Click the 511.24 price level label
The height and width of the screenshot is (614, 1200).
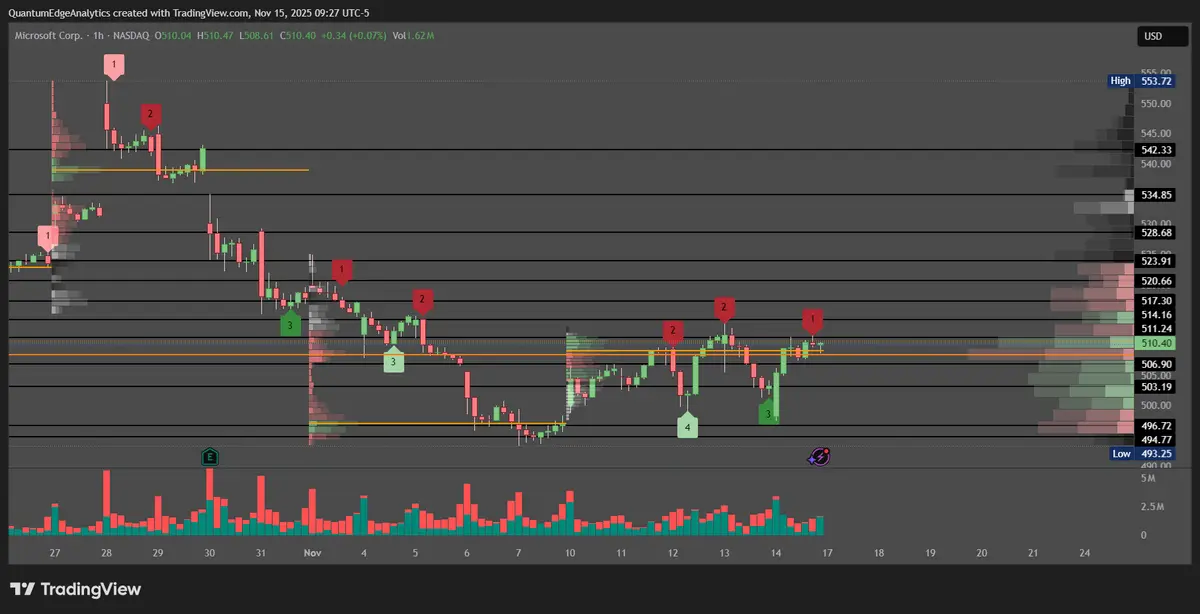(1156, 329)
